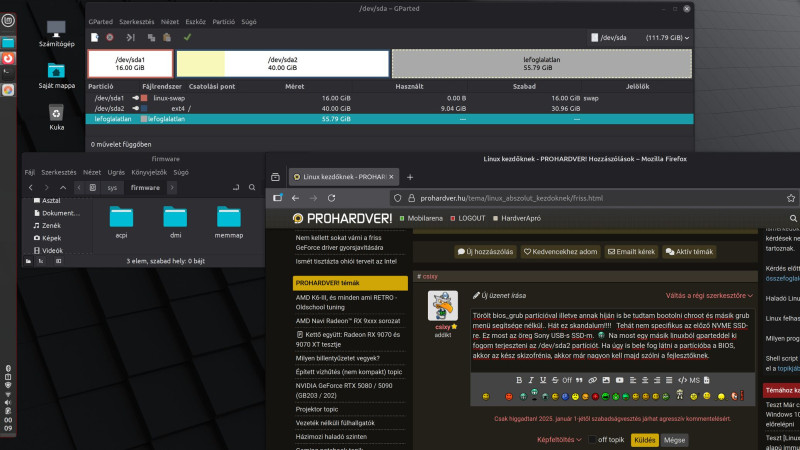
Task: Click the root drive icon in path bar
Action: pyautogui.click(x=93, y=188)
